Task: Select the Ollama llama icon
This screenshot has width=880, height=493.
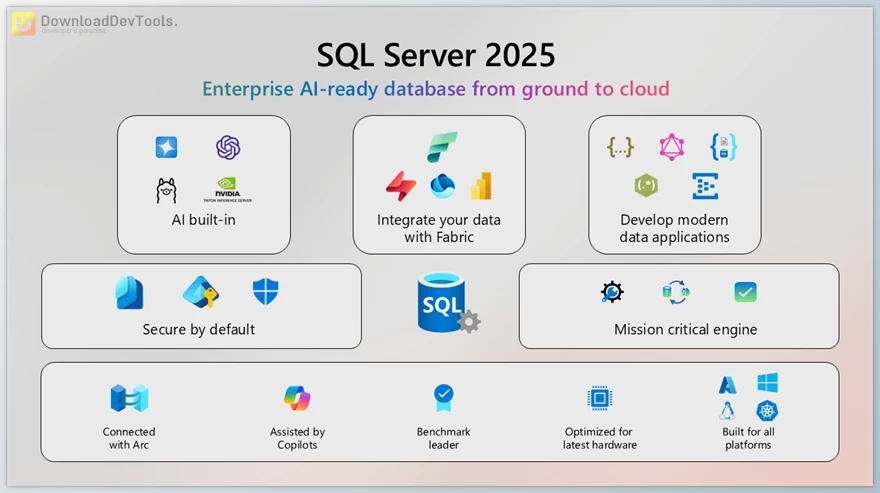Action: pos(166,189)
